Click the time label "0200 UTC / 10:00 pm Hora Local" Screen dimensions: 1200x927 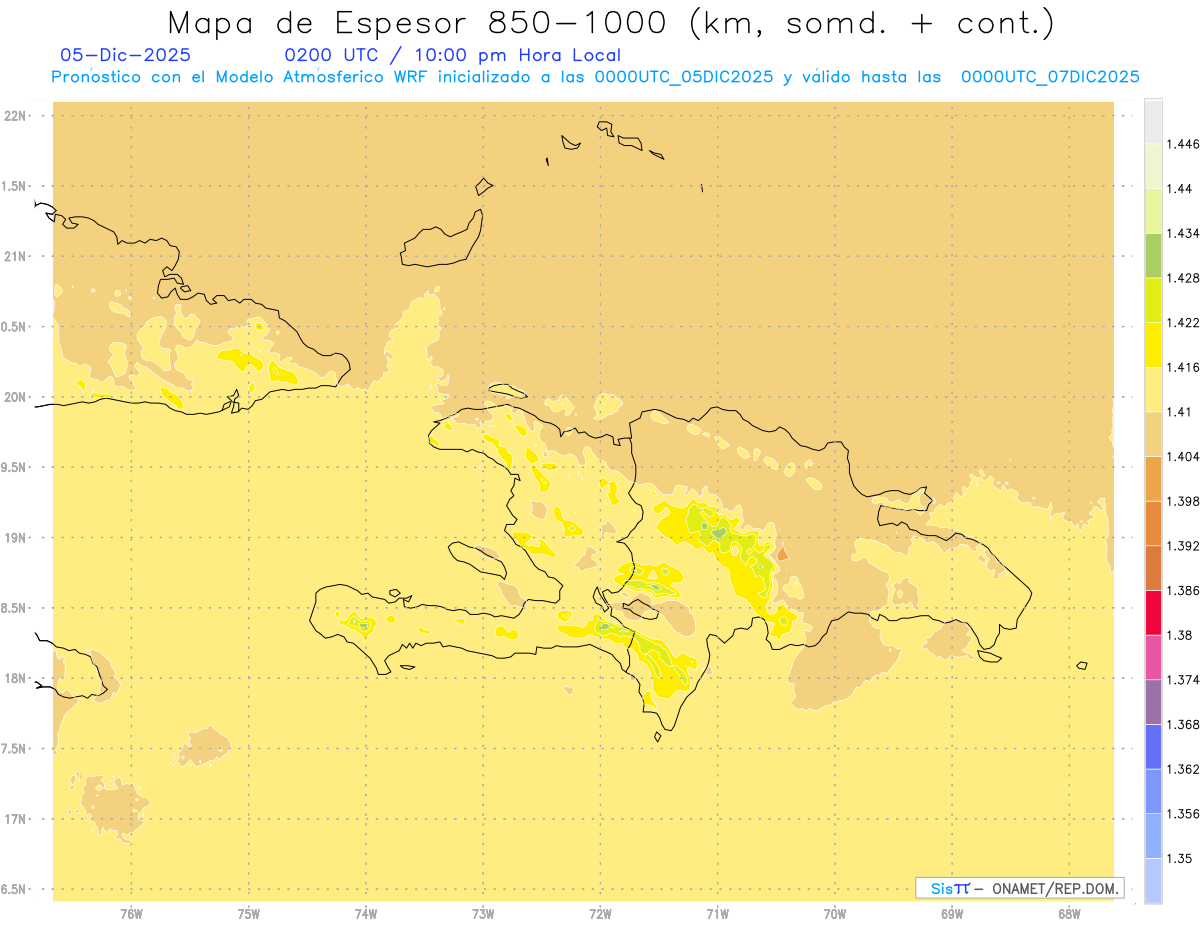[453, 56]
